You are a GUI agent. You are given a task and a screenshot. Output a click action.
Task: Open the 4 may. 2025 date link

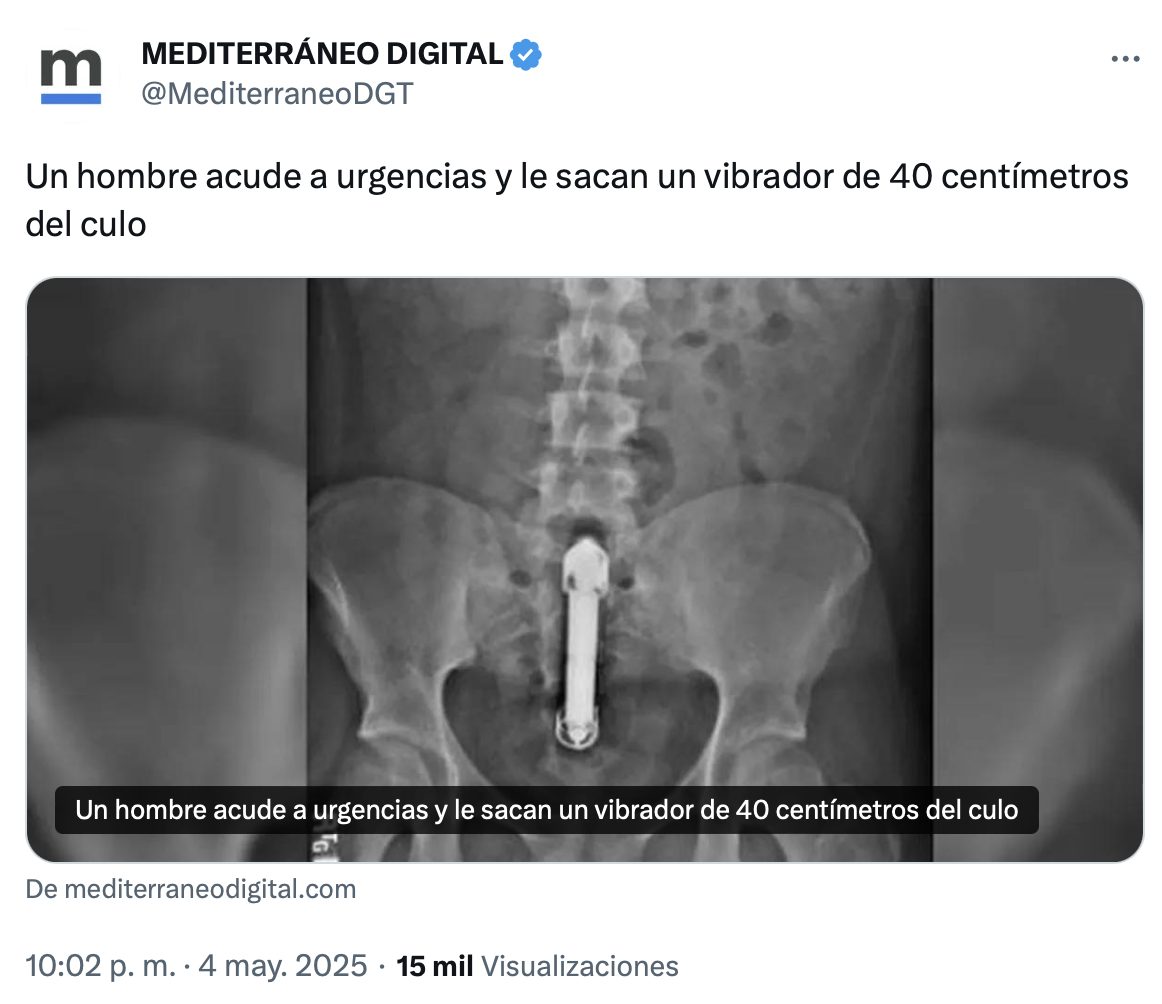point(282,965)
